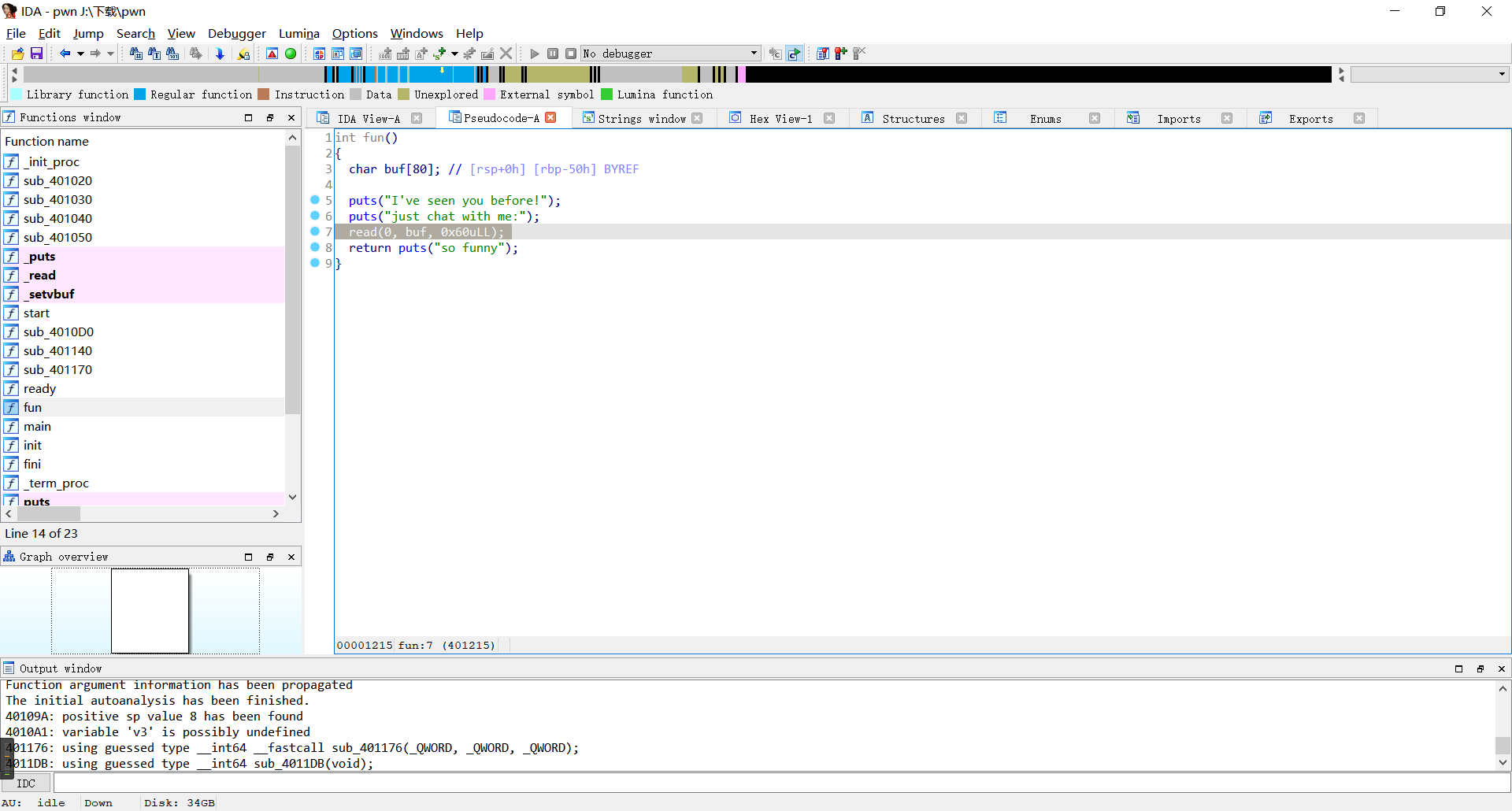Viewport: 1512px width, 811px height.
Task: Toggle breakpoint dot at line 8
Action: pos(315,247)
